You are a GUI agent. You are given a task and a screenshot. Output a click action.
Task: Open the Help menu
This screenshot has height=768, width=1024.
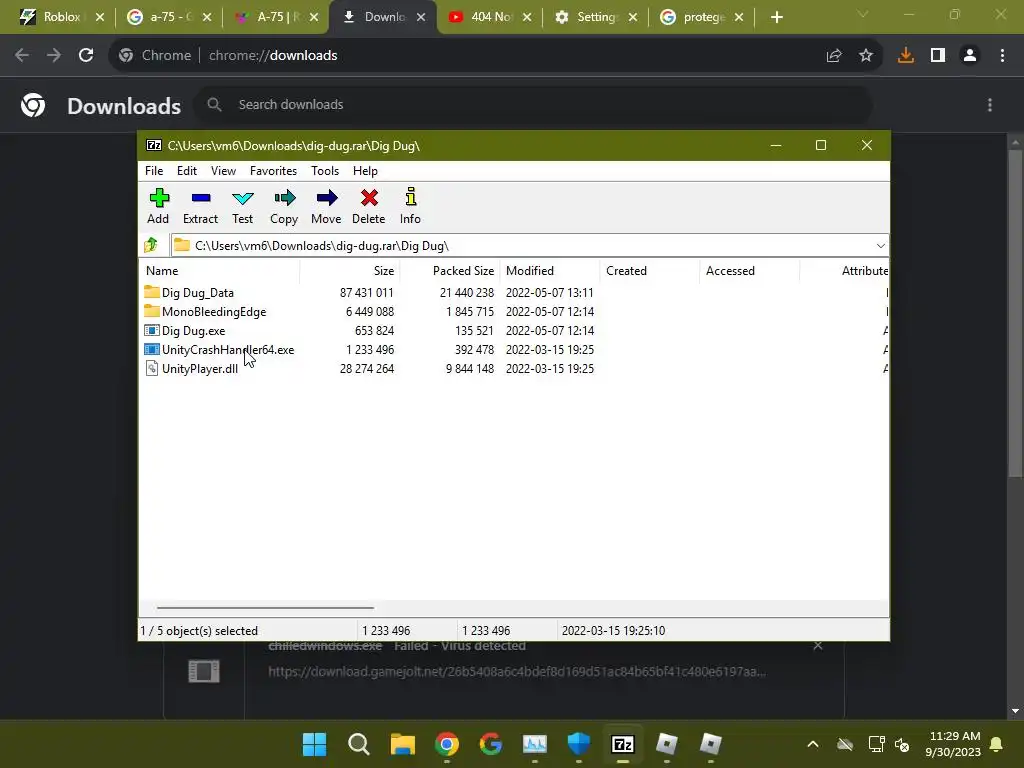365,170
